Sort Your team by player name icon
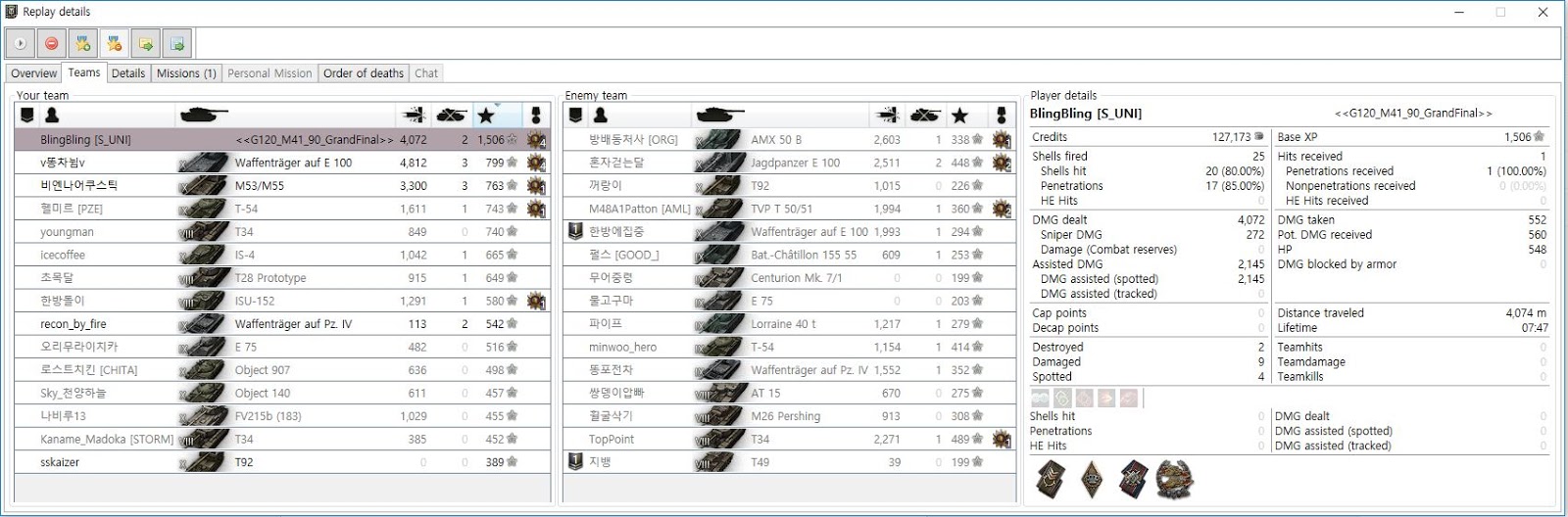This screenshot has width=1568, height=517. click(52, 116)
